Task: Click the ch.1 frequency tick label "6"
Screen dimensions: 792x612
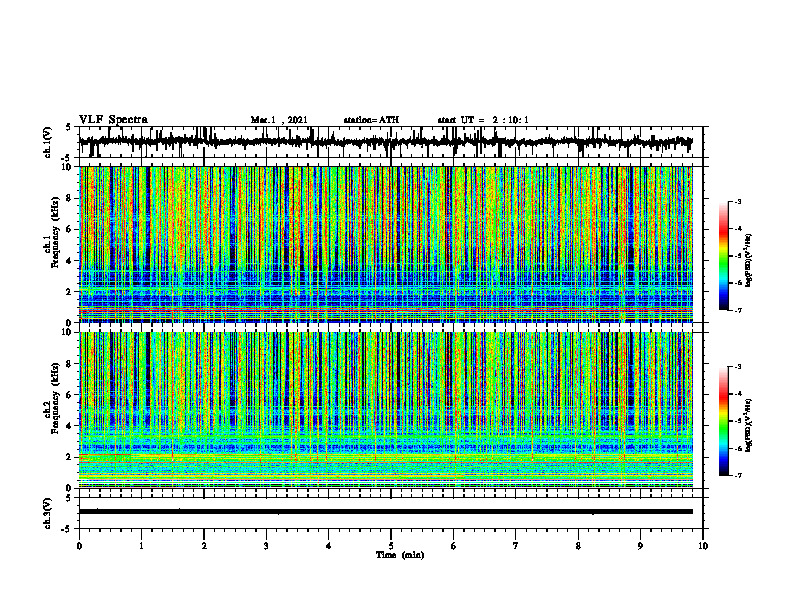Action: [70, 229]
